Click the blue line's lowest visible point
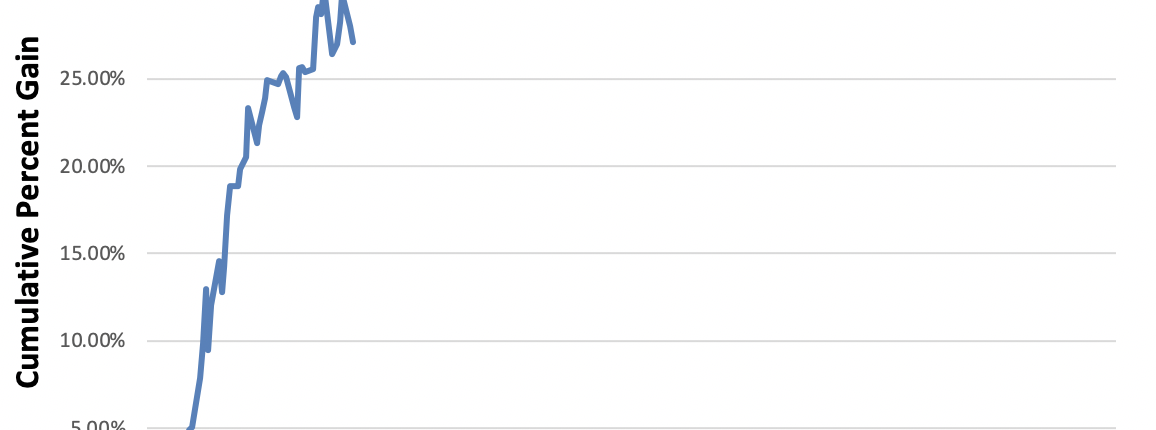Screen dimensions: 1156x430 pos(190,427)
